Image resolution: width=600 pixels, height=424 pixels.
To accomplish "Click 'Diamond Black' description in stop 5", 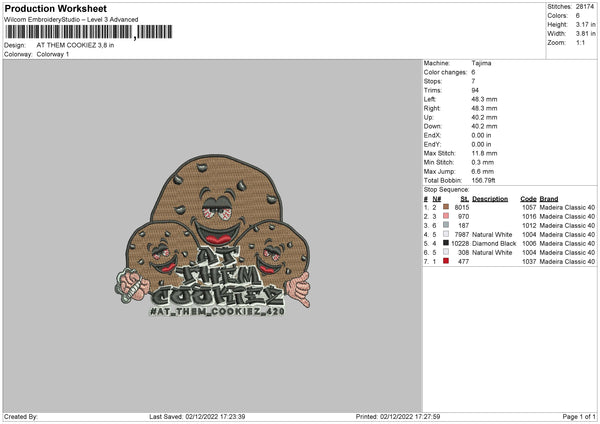I will pos(494,244).
